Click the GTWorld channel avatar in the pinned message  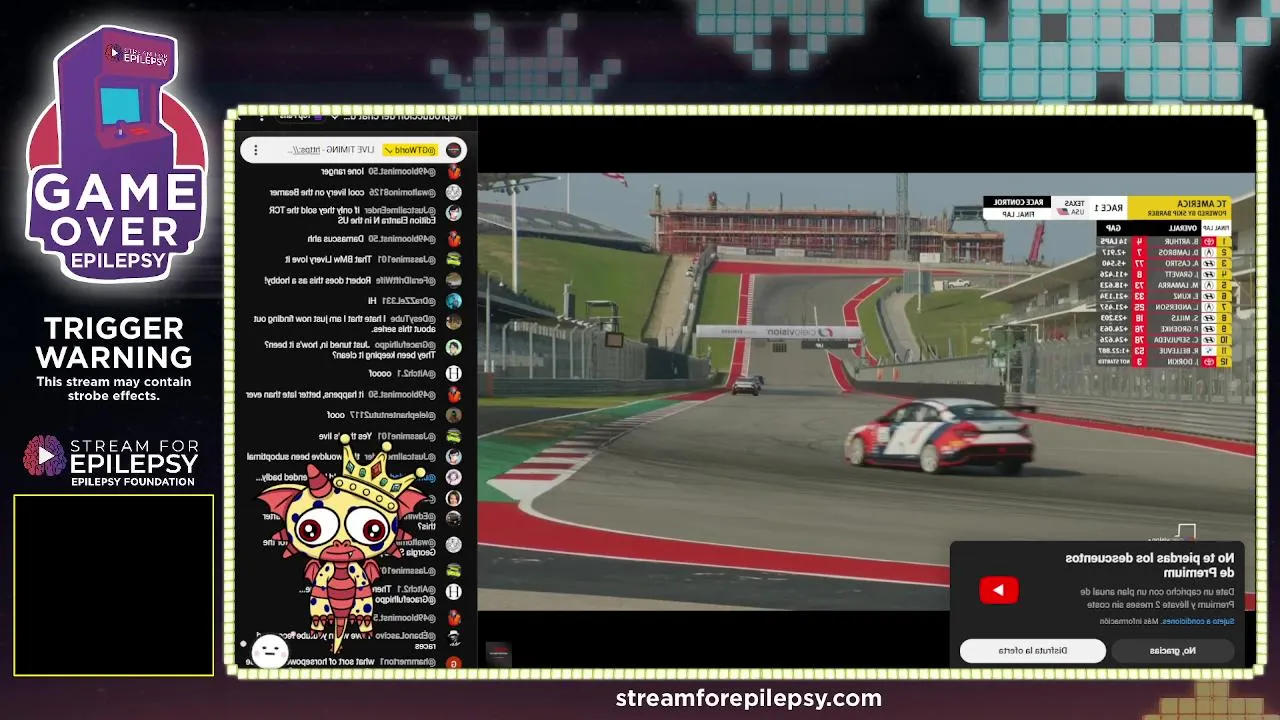(453, 150)
